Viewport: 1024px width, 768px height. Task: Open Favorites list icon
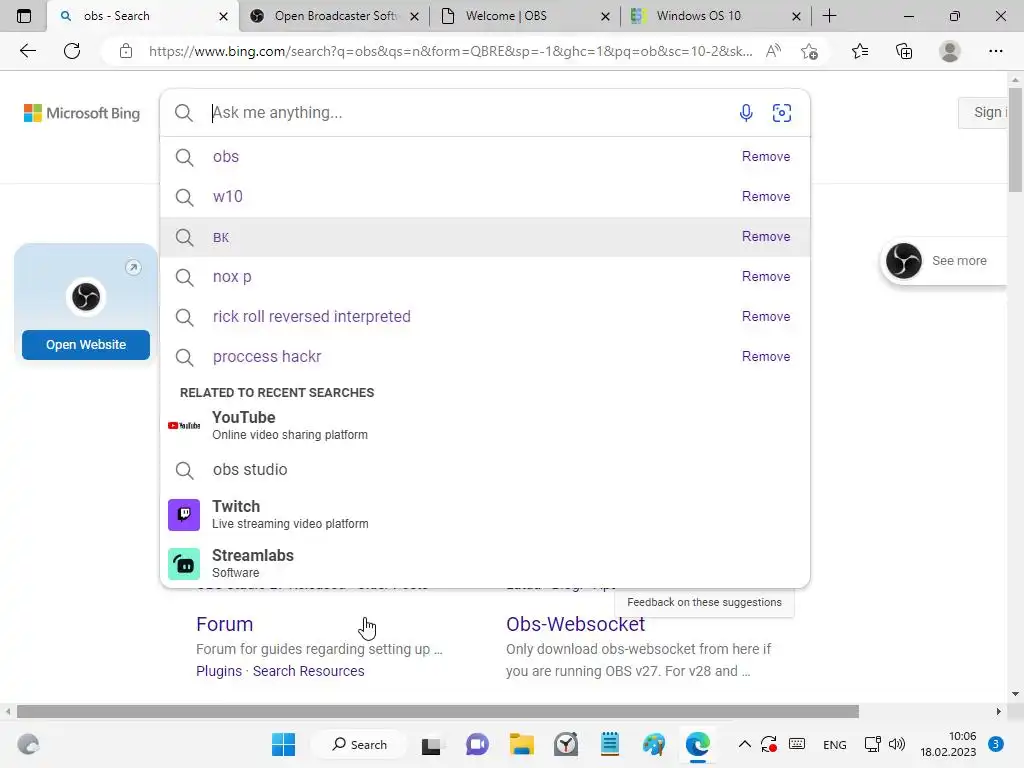coord(860,51)
